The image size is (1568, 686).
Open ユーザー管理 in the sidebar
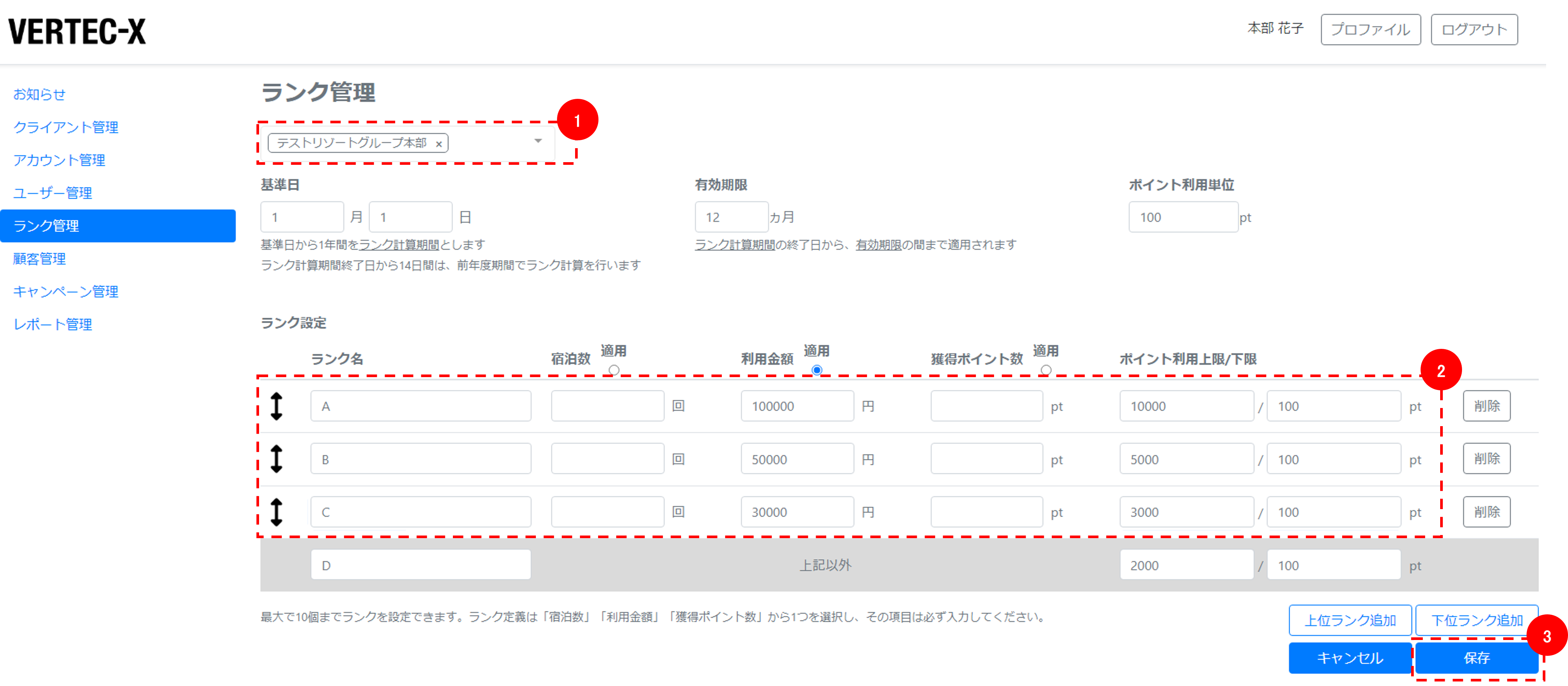point(53,193)
